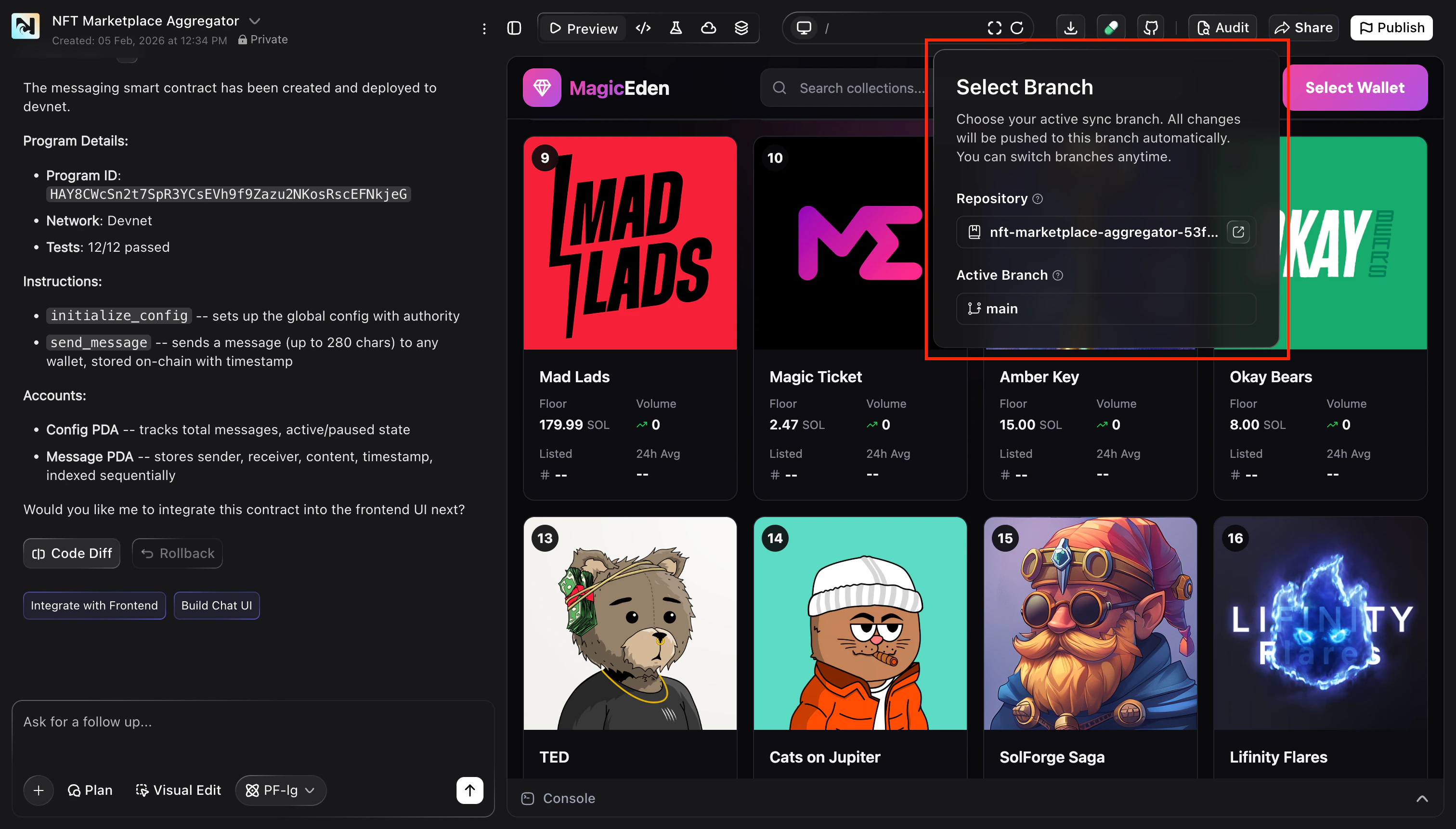Screen dimensions: 1456x829
Task: Open the code view tab
Action: click(643, 28)
